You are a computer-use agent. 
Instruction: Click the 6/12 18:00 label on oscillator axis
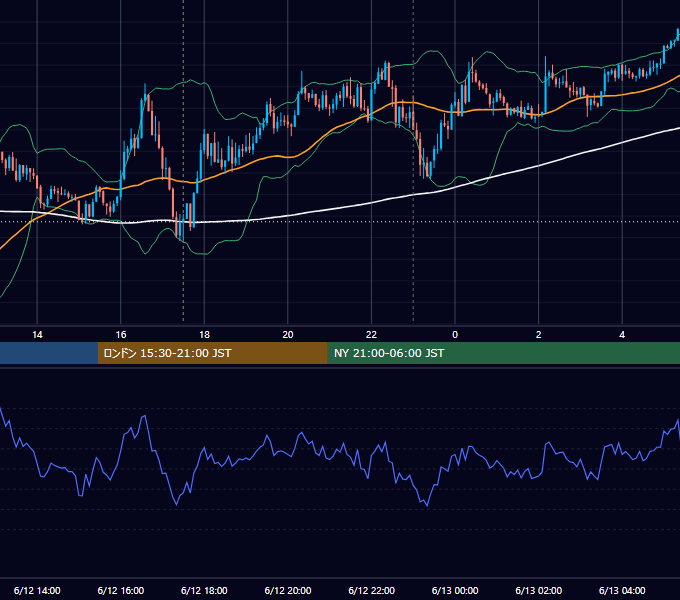pos(204,590)
